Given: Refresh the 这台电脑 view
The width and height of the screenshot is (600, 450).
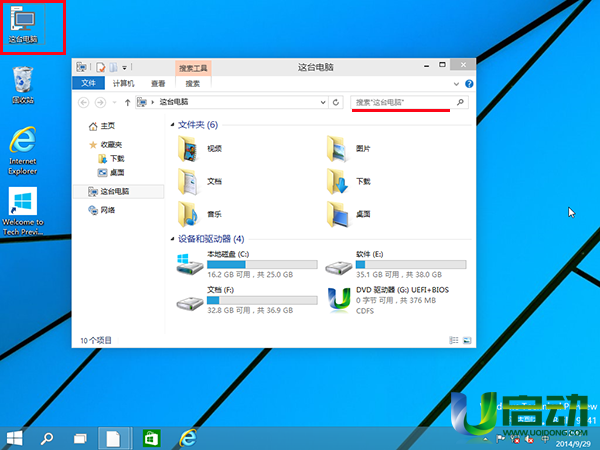Looking at the screenshot, I should click(336, 102).
